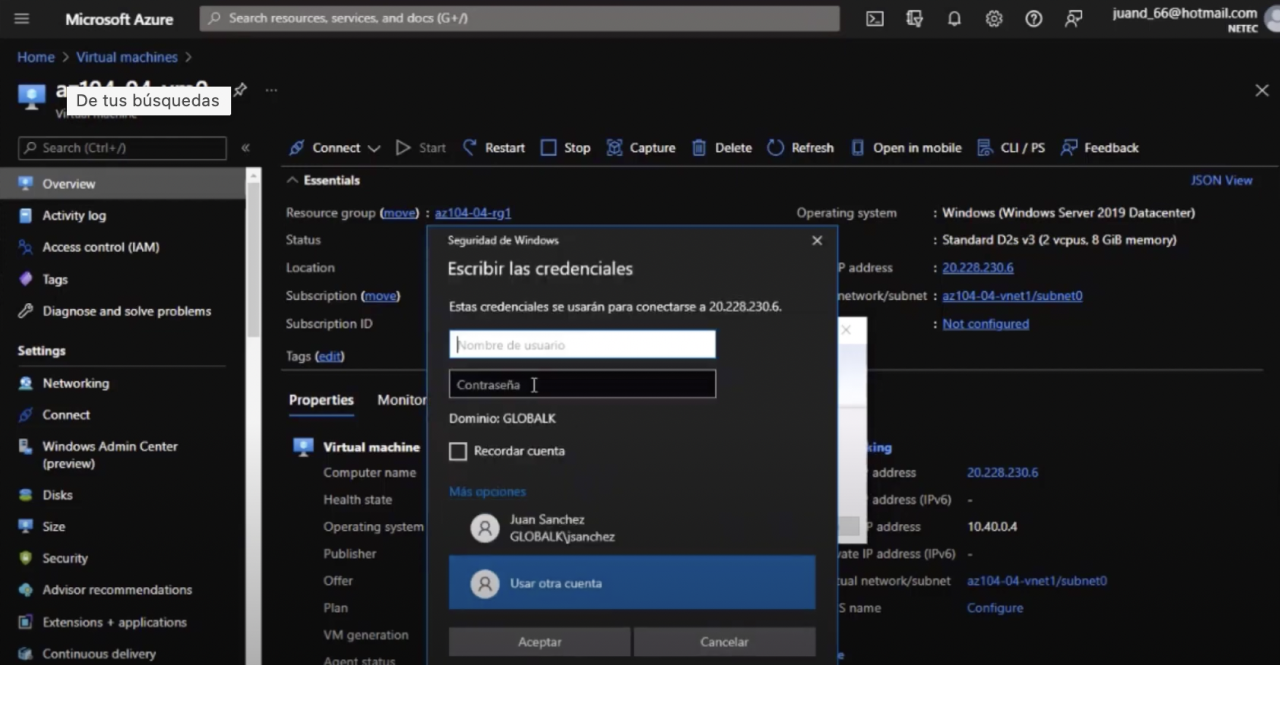The width and height of the screenshot is (1280, 720).
Task: Check the Recordar cuenta checkbox
Action: pyautogui.click(x=458, y=451)
